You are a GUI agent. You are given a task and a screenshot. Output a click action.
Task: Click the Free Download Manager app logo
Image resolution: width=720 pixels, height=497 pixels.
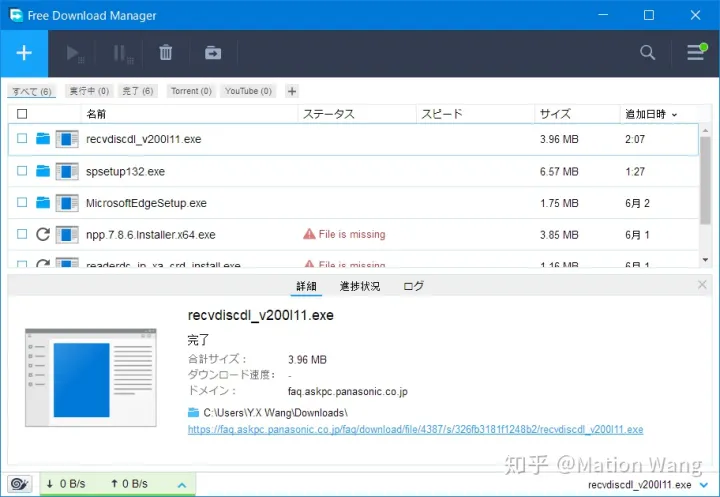point(16,15)
